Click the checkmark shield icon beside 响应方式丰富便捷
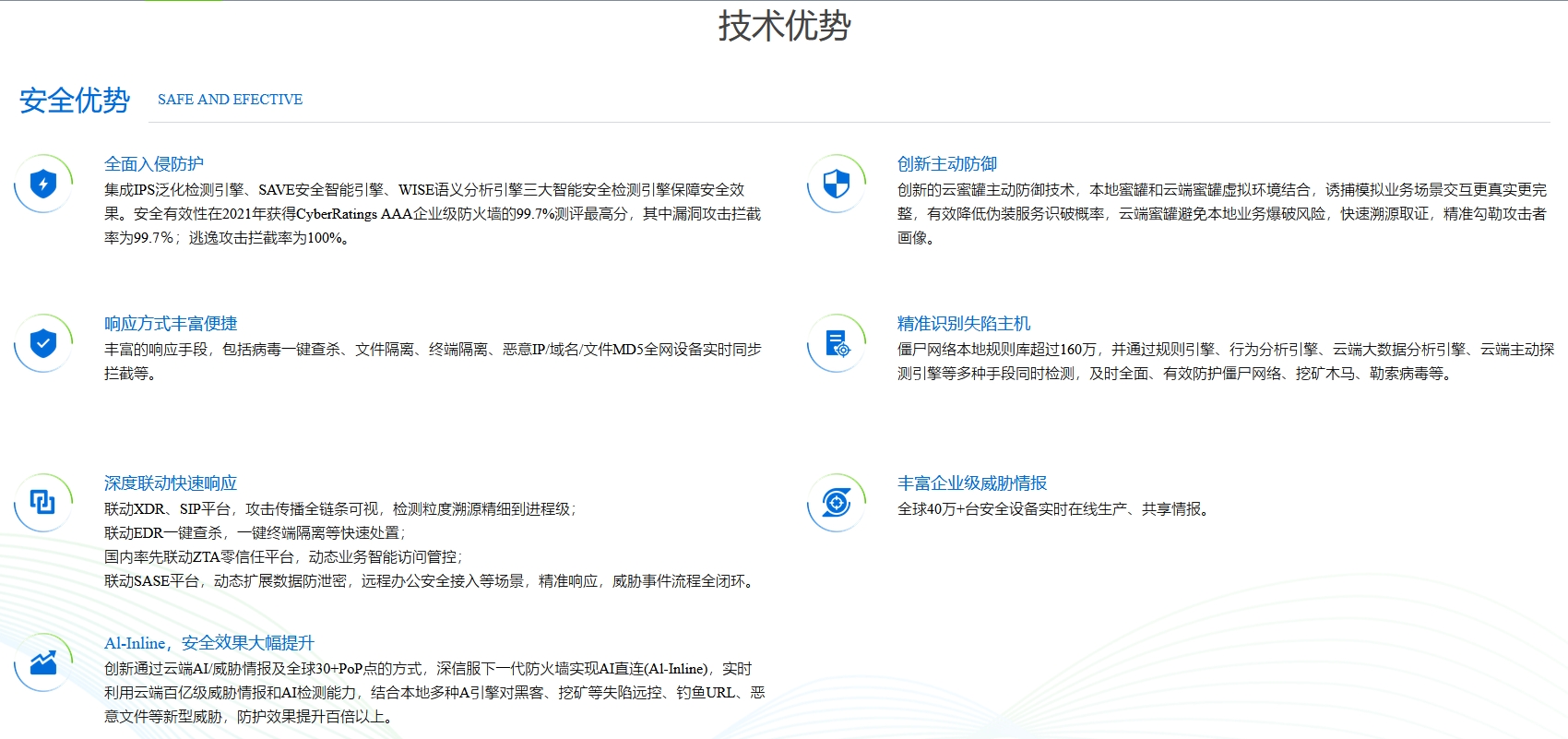 (43, 343)
